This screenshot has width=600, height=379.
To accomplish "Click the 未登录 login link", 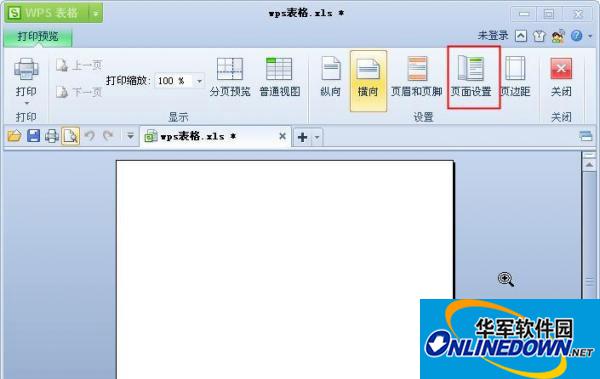I will click(493, 36).
